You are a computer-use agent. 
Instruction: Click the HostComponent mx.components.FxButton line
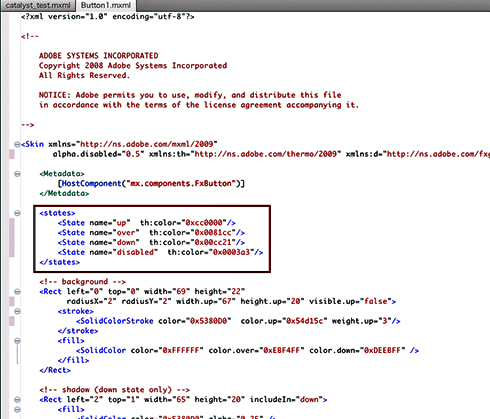click(x=151, y=183)
